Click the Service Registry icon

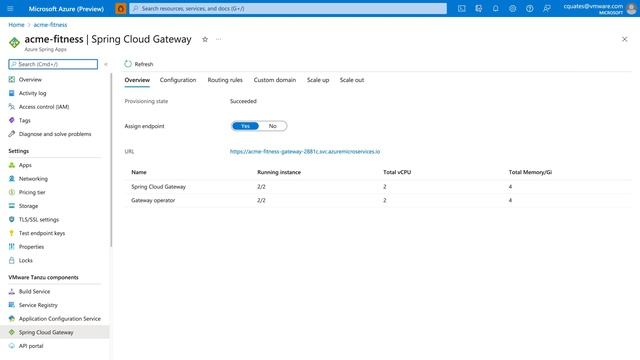[11, 305]
